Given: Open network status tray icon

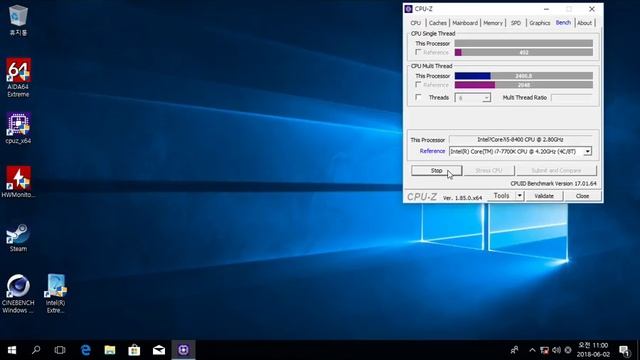Looking at the screenshot, I should tap(544, 350).
